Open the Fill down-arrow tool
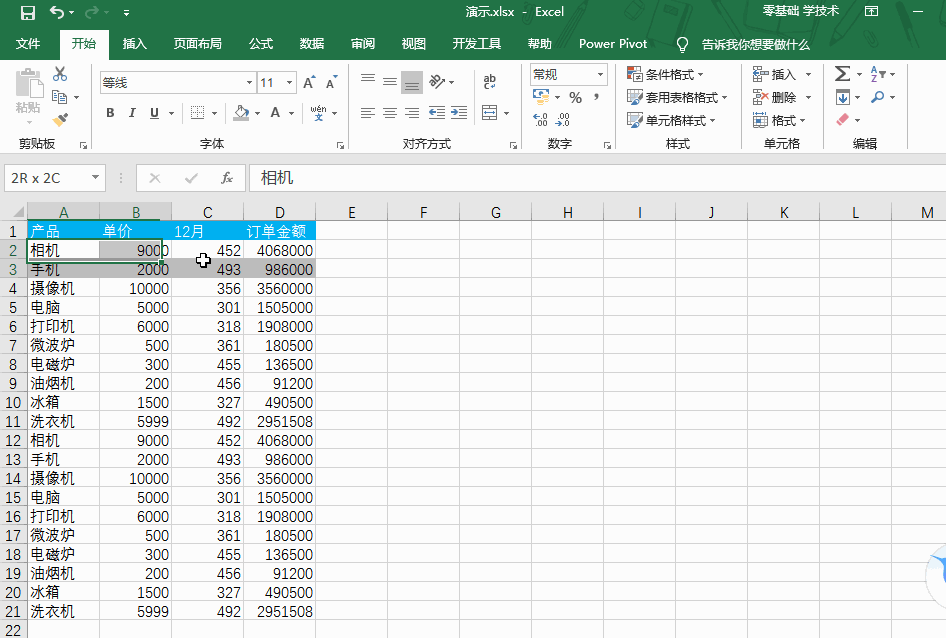946x638 pixels. click(843, 97)
